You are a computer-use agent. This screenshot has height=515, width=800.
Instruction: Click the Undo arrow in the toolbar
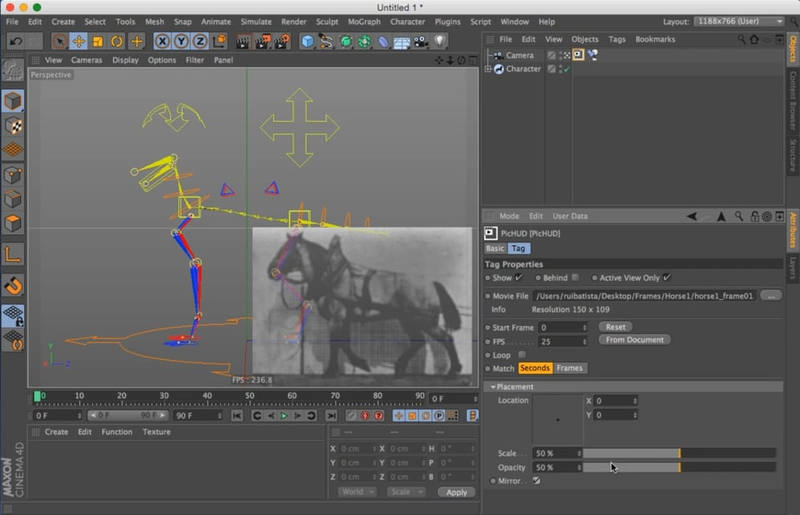point(15,41)
